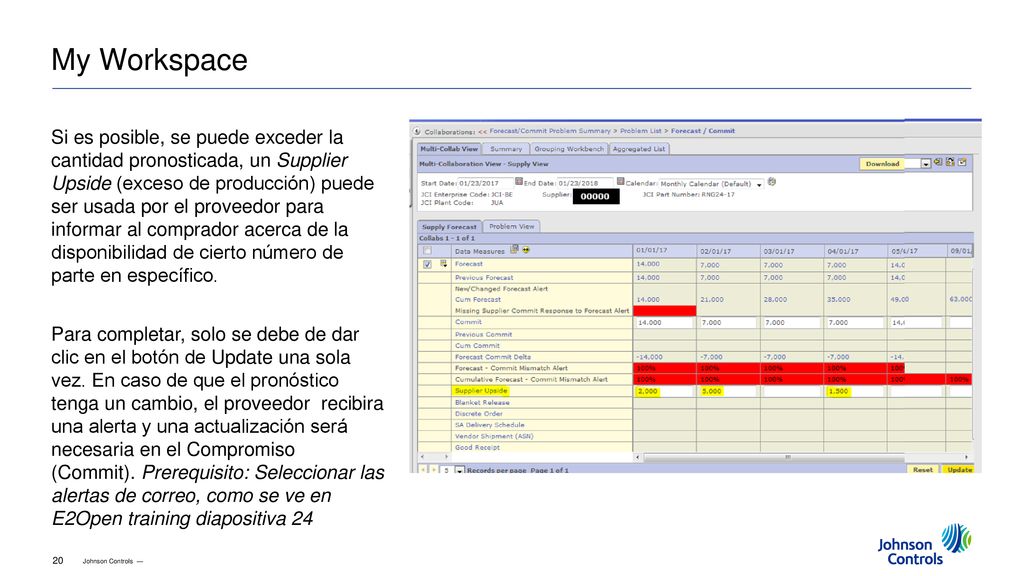Switch to Summary tab
1024x576 pixels.
[x=506, y=149]
